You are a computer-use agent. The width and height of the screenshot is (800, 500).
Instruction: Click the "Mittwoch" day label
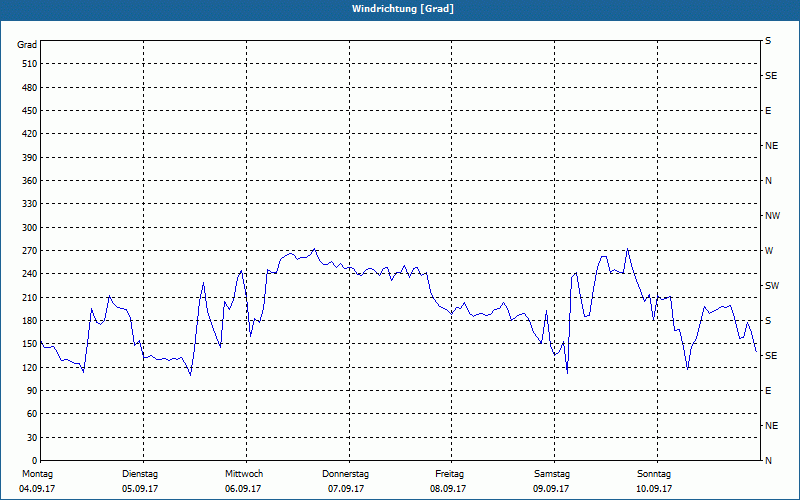[x=244, y=474]
